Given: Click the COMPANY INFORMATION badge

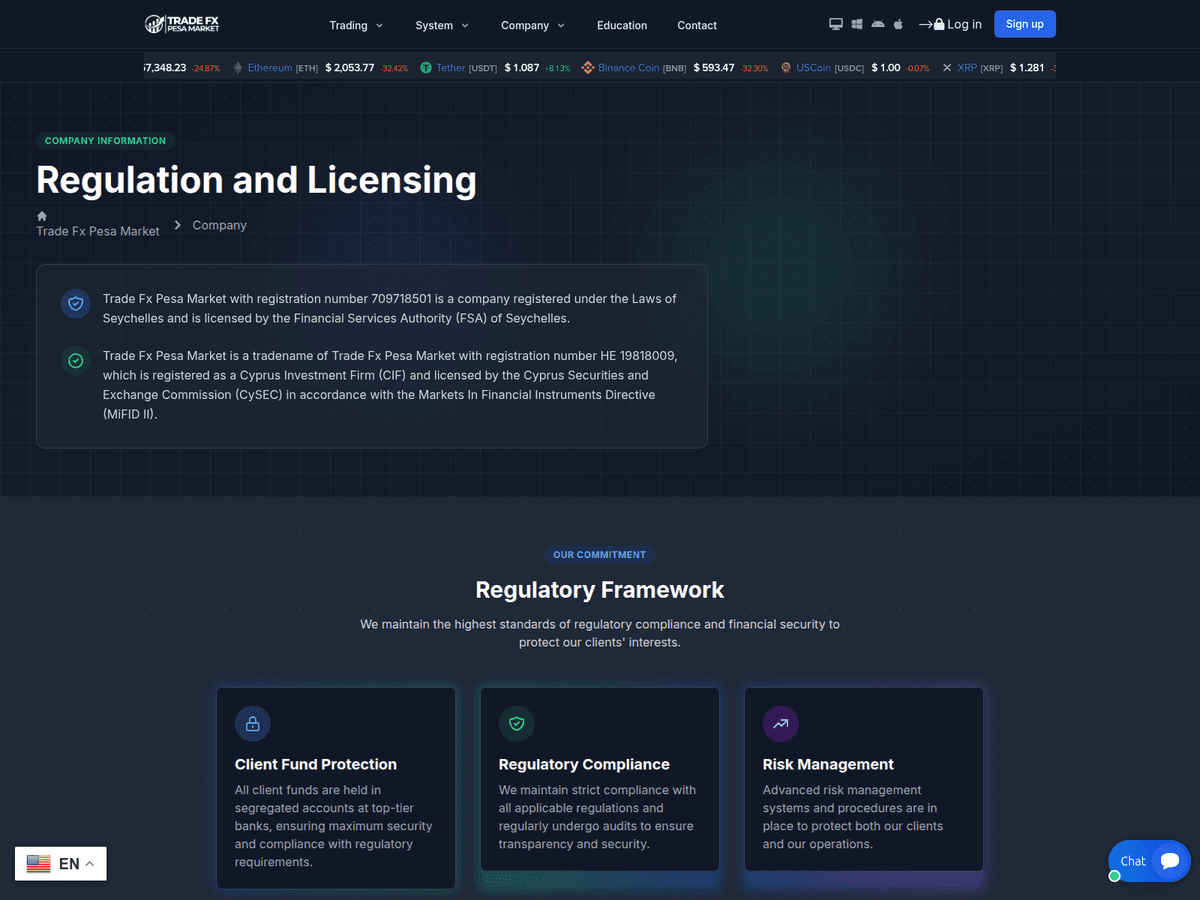Looking at the screenshot, I should 105,141.
